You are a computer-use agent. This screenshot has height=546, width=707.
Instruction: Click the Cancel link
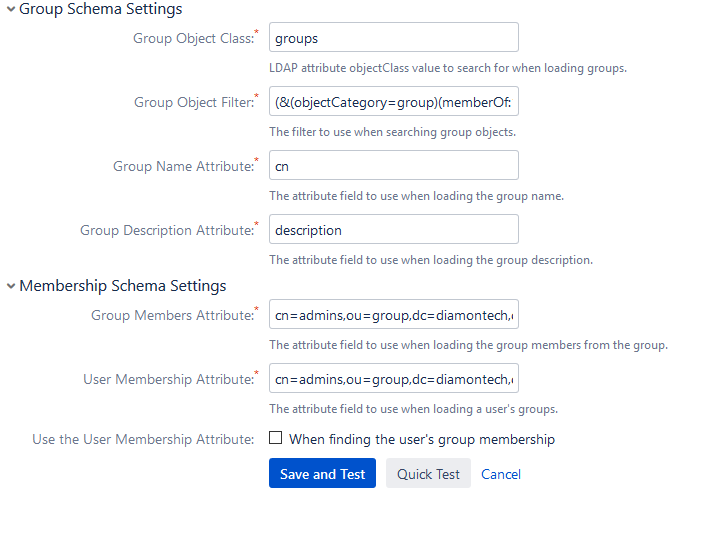tap(501, 474)
